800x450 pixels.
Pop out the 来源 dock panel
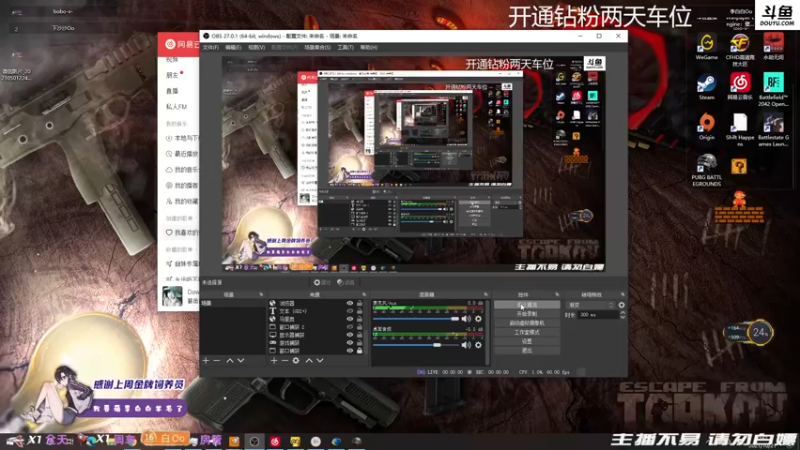click(364, 294)
